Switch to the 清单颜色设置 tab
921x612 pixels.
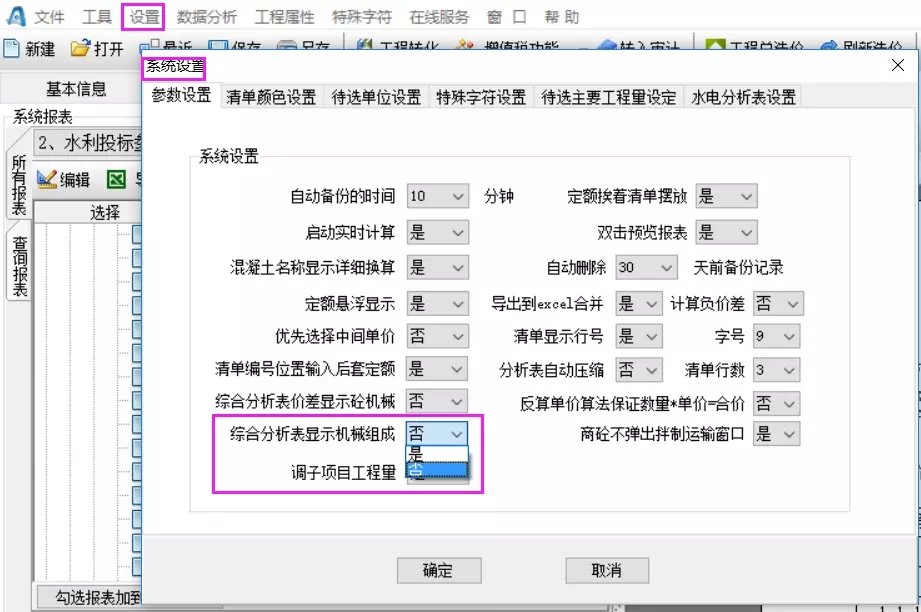[x=271, y=97]
